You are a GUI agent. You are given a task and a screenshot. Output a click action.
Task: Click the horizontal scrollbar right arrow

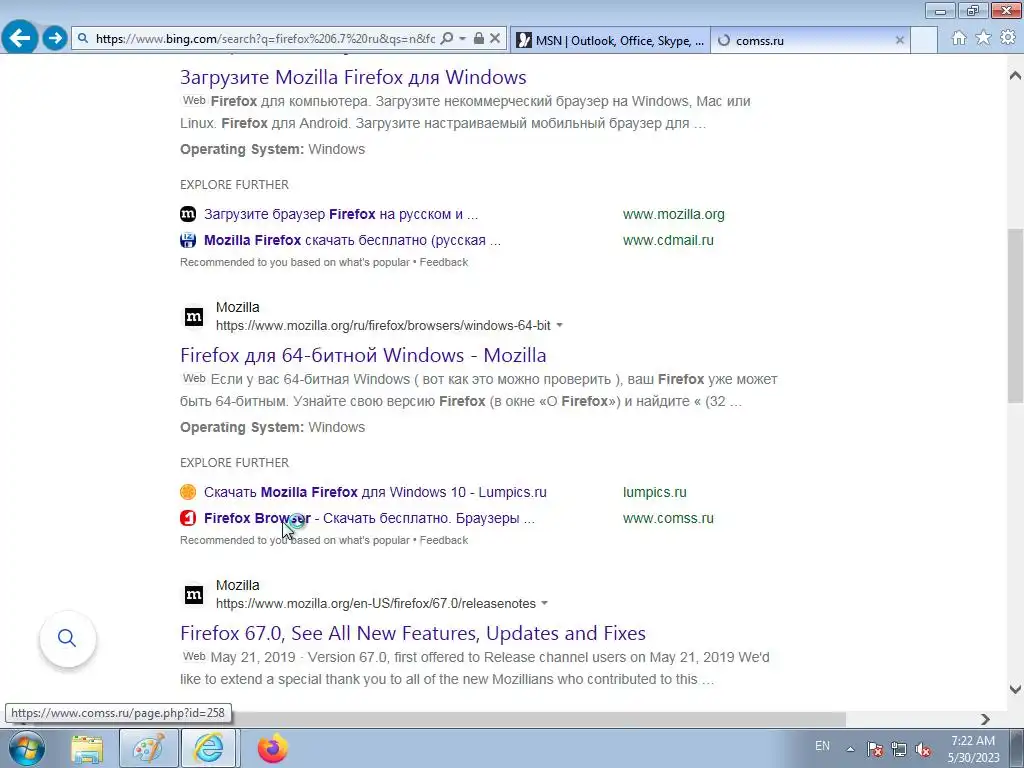[985, 719]
